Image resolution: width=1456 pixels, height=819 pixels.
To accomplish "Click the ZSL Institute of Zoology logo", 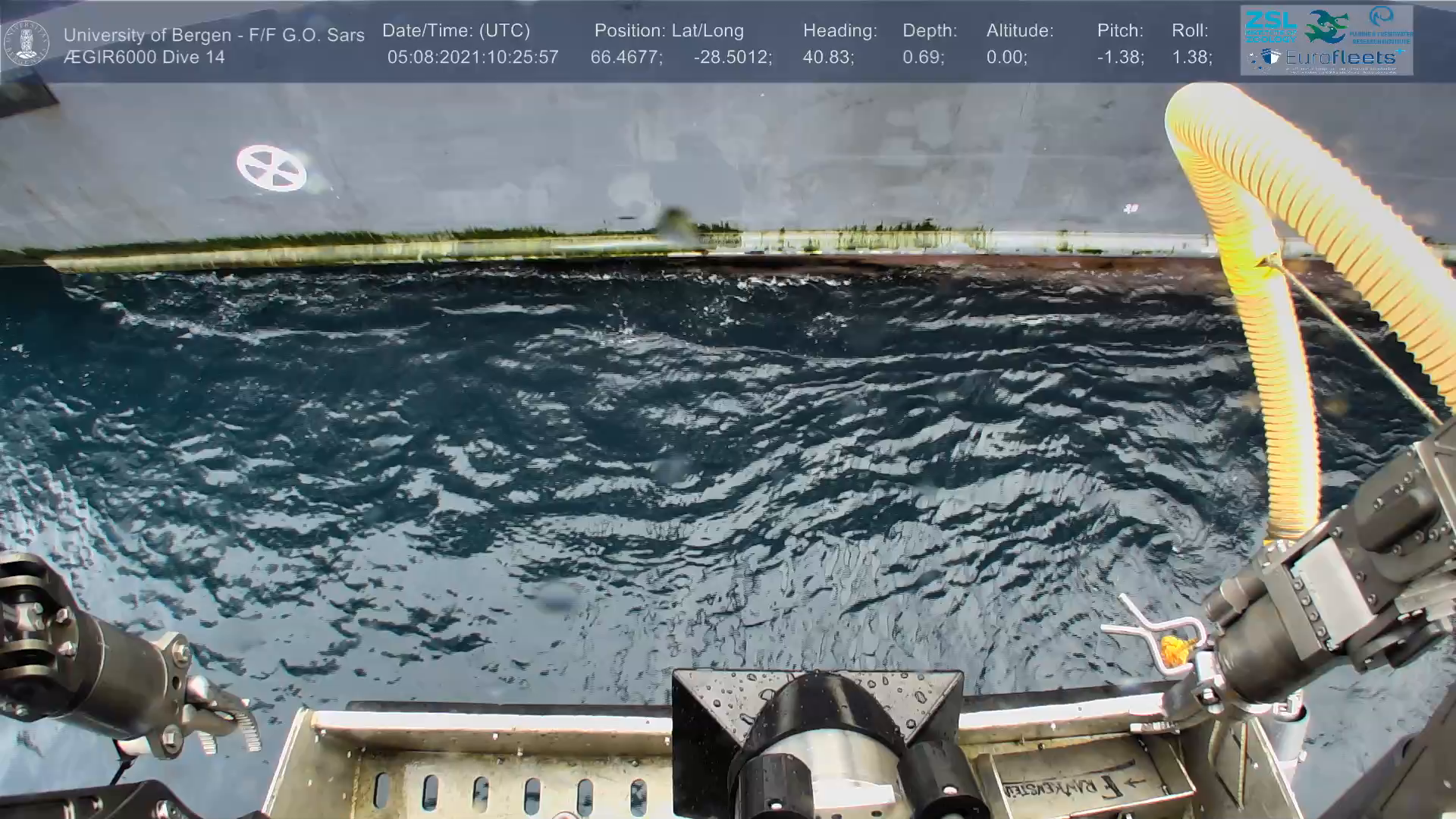I will point(1270,27).
